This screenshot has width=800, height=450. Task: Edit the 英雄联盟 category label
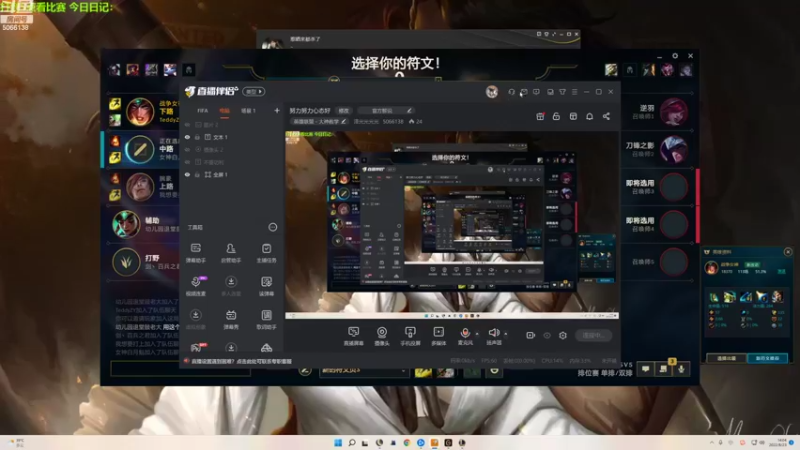coord(319,121)
